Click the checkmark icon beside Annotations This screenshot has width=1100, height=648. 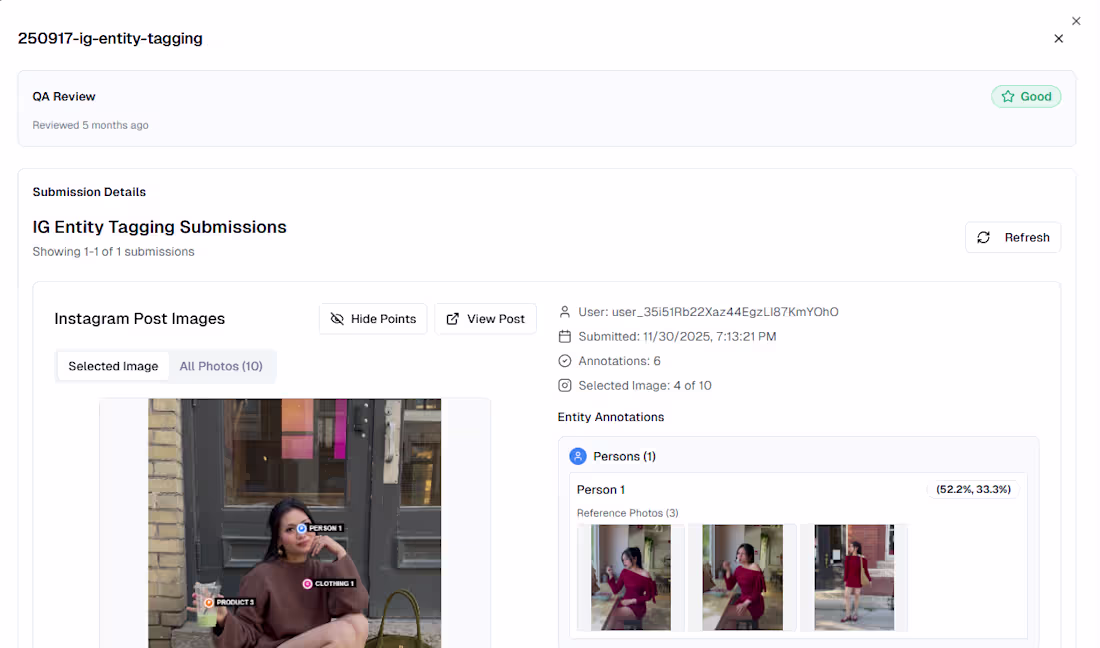click(565, 361)
